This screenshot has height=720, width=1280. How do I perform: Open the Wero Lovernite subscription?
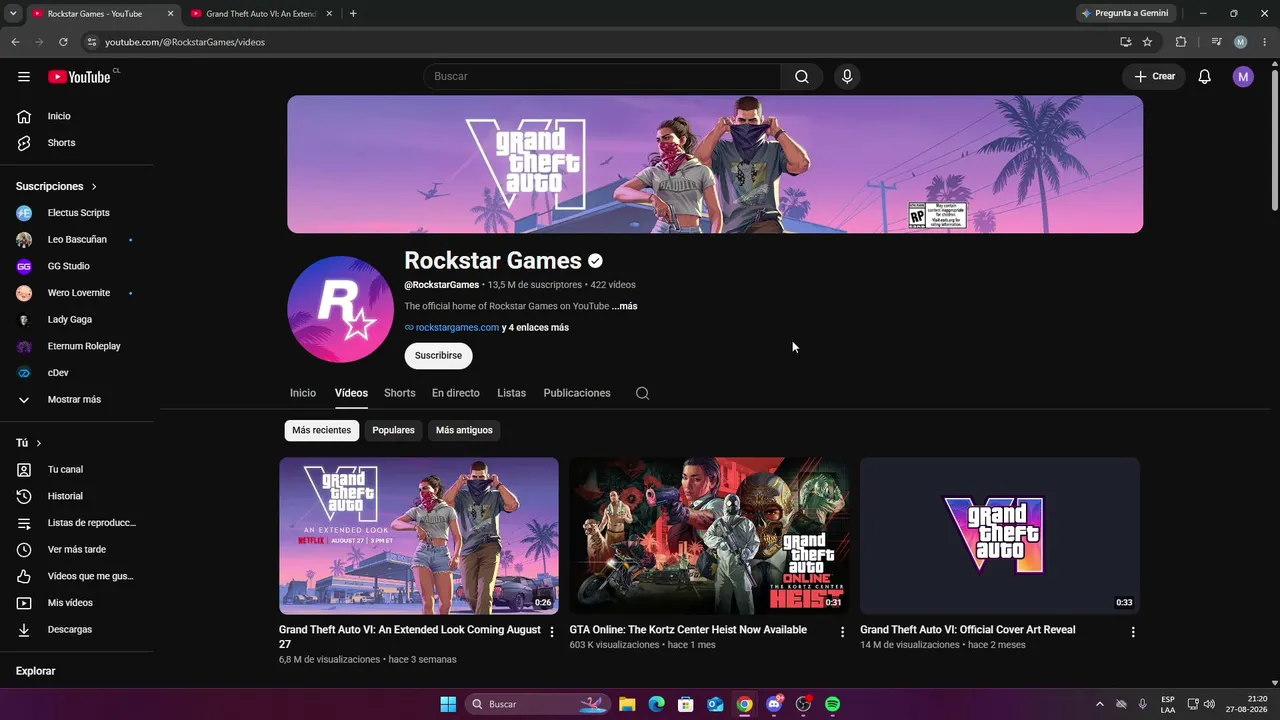click(x=76, y=293)
